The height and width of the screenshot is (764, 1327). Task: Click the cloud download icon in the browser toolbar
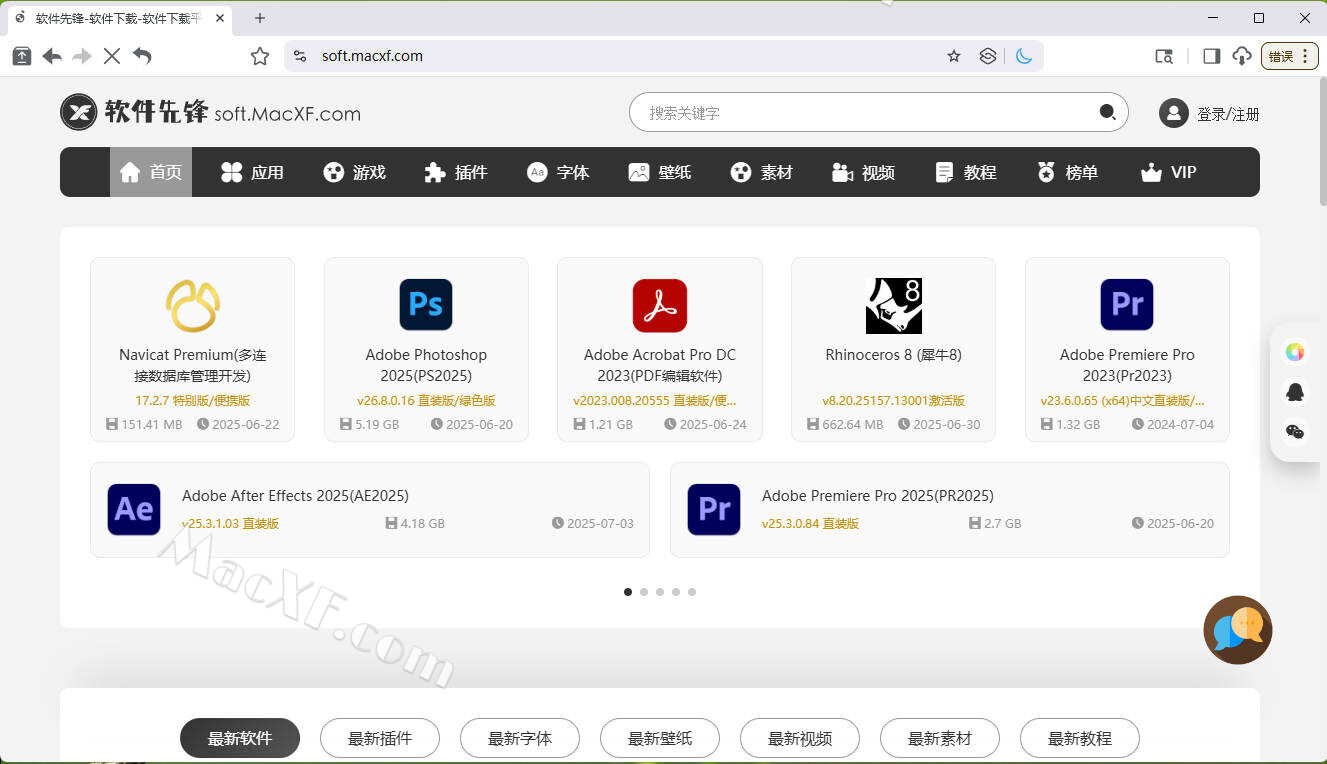pos(1242,56)
